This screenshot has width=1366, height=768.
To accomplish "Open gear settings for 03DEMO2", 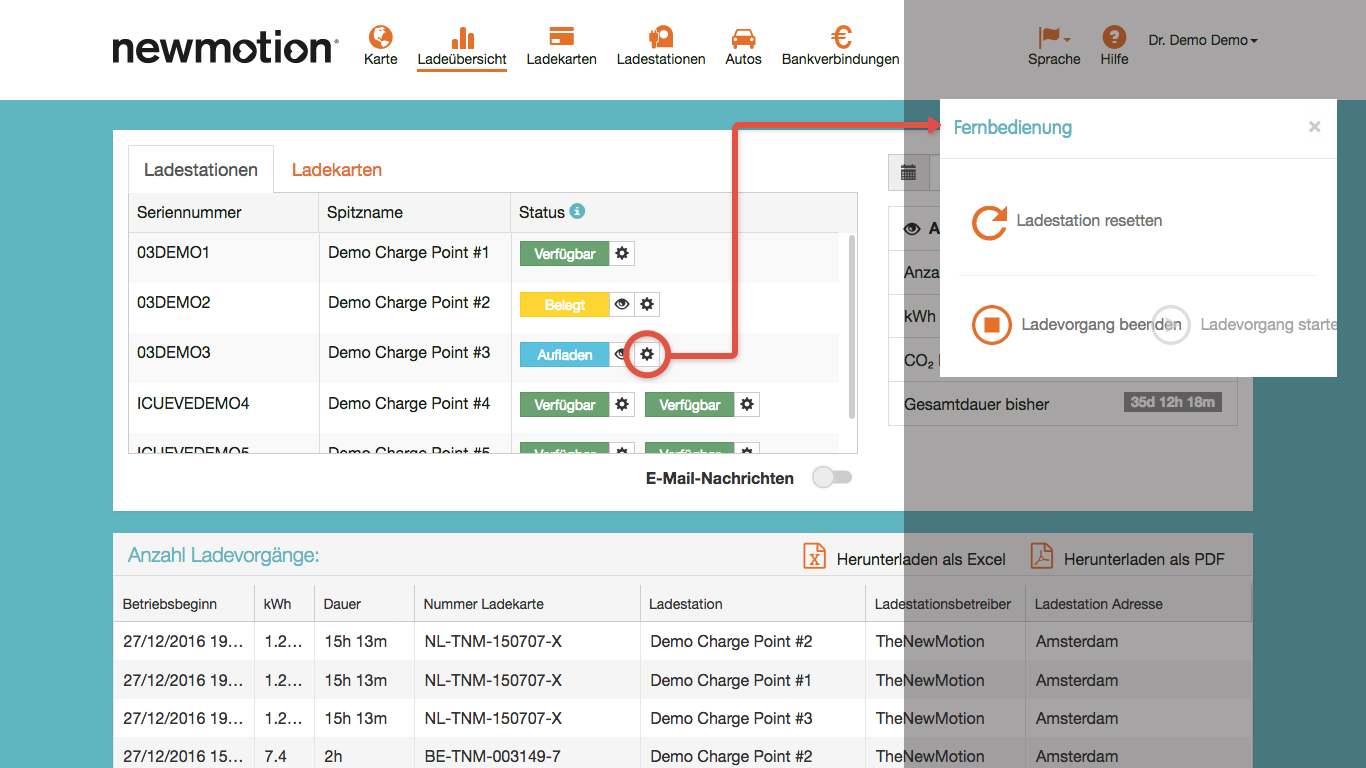I will [647, 304].
